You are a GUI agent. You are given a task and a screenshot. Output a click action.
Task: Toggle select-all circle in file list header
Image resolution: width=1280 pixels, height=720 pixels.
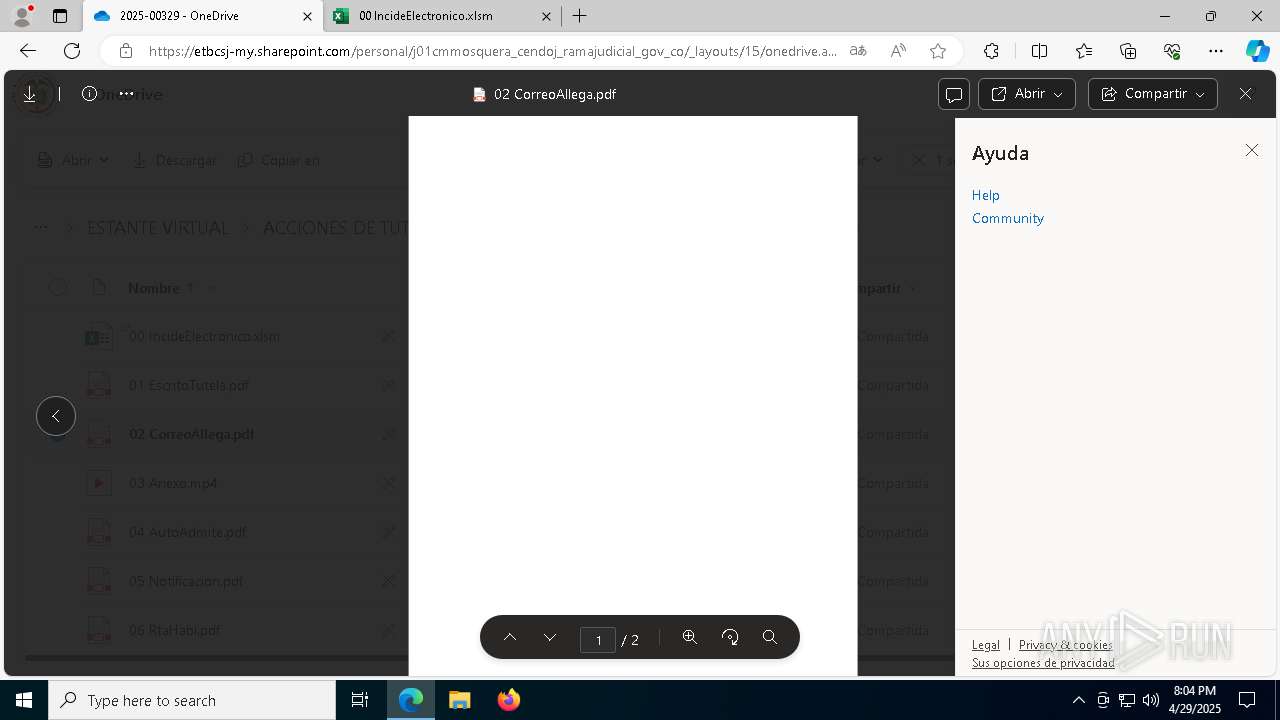pyautogui.click(x=58, y=288)
